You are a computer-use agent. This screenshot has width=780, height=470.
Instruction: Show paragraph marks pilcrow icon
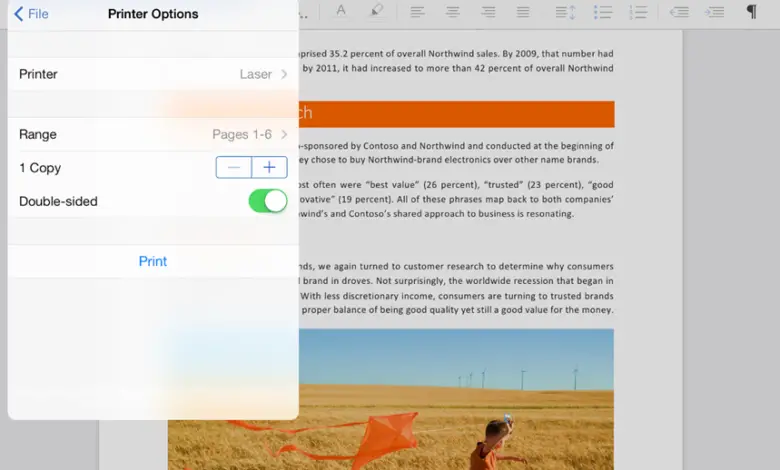pyautogui.click(x=752, y=12)
